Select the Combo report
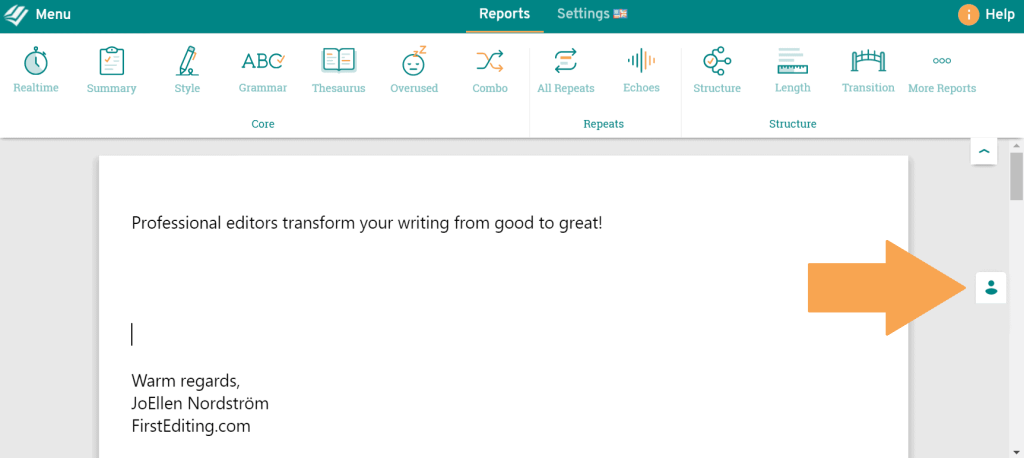Image resolution: width=1024 pixels, height=458 pixels. (x=490, y=62)
